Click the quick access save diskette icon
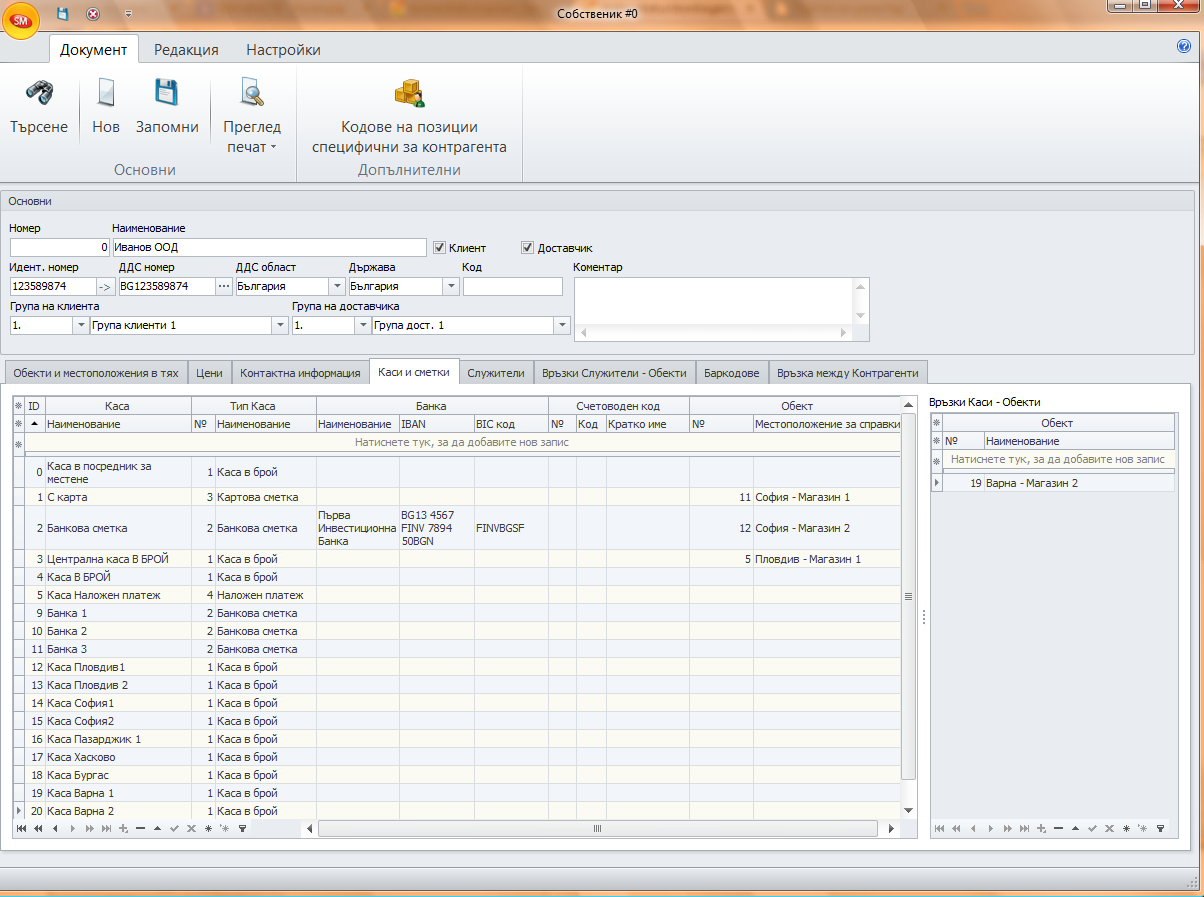This screenshot has height=897, width=1204. click(63, 14)
